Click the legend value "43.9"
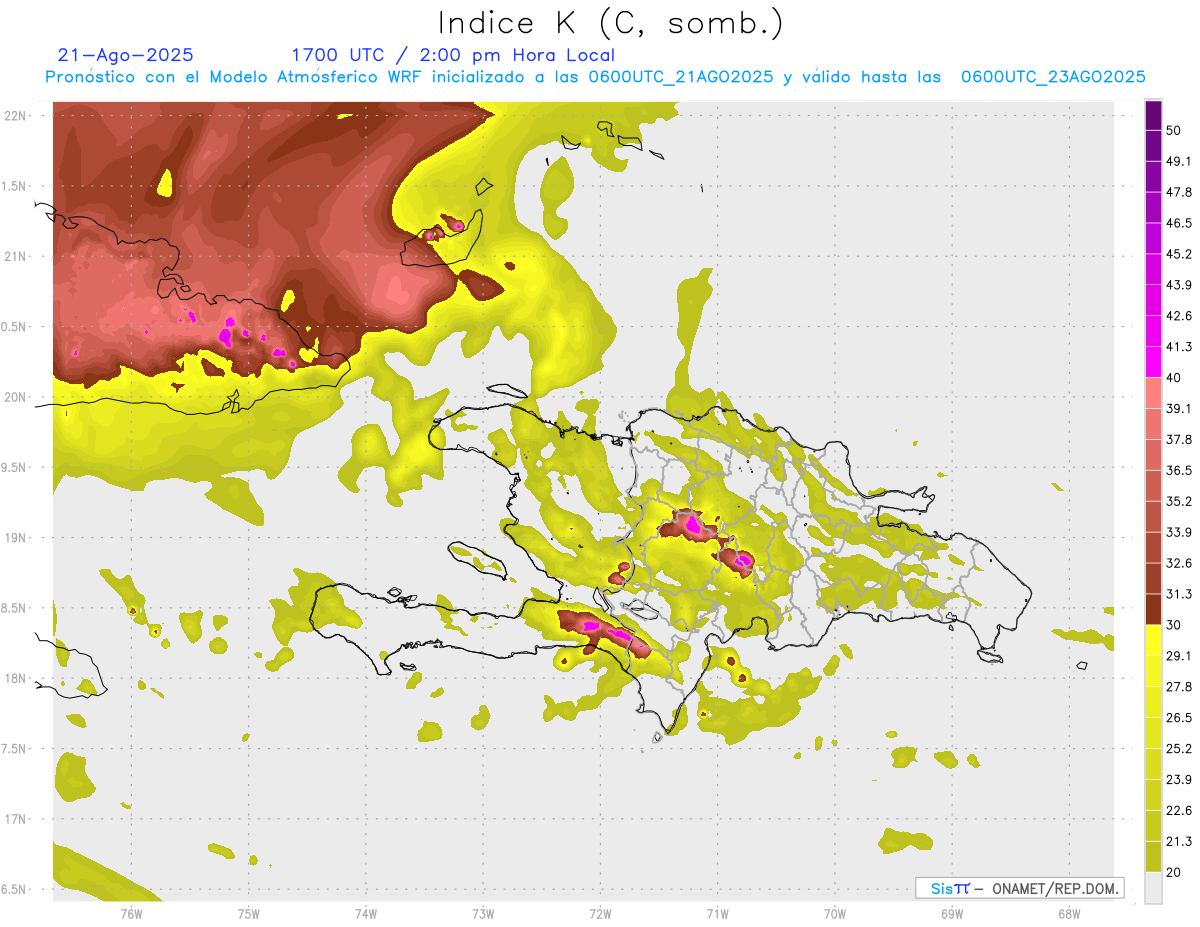Screen dimensions: 1200x927 (1179, 285)
